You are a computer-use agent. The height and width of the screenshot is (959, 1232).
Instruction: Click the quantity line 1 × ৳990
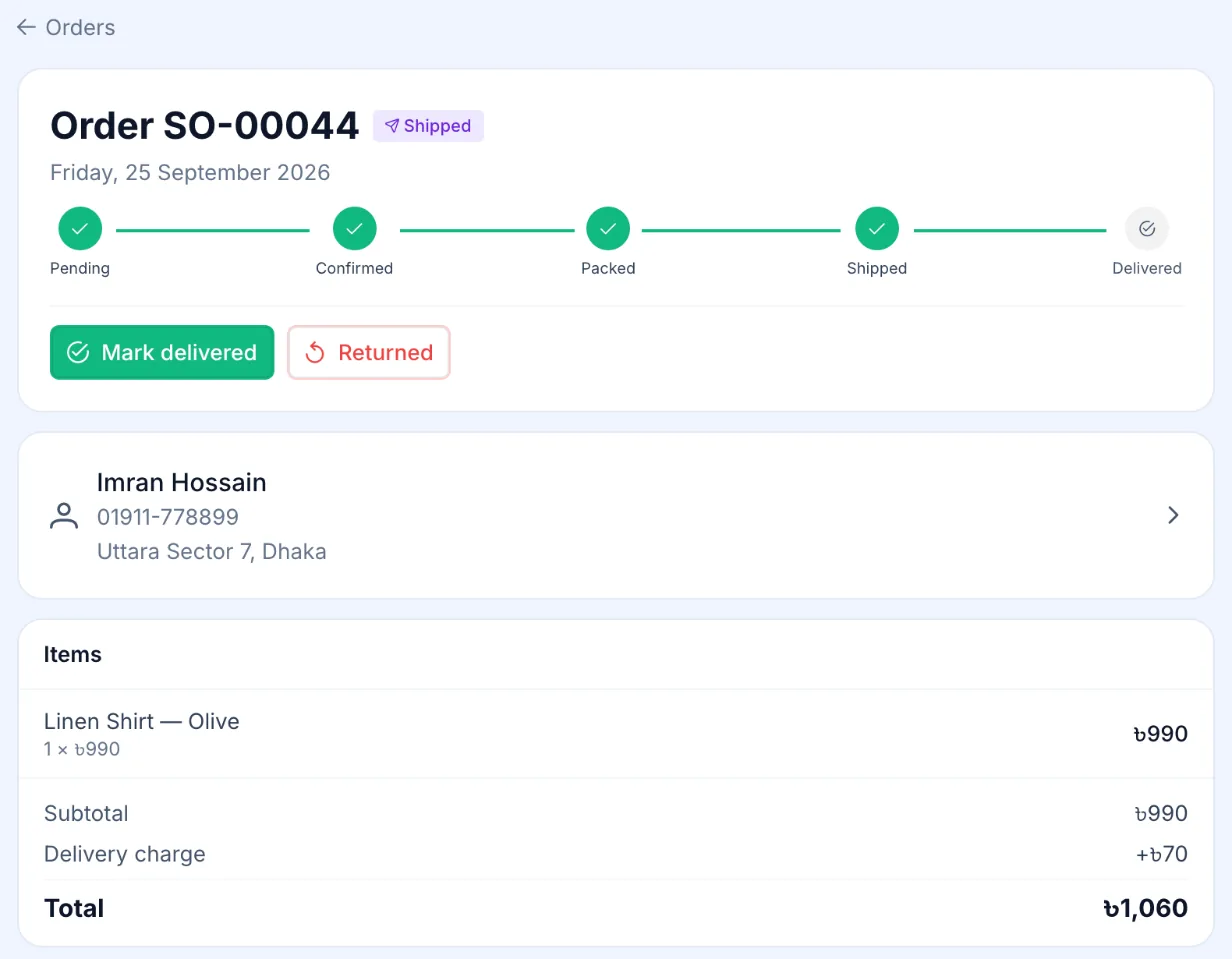point(82,749)
